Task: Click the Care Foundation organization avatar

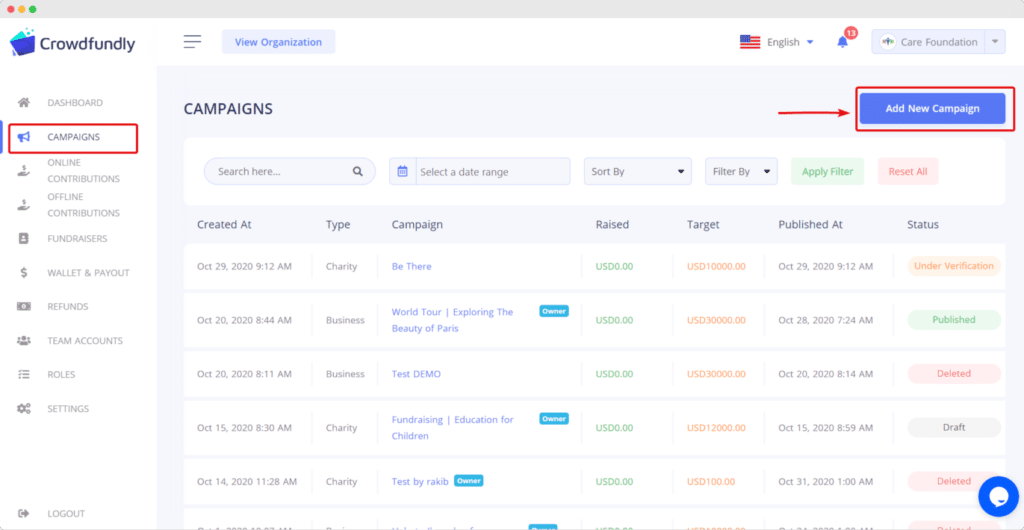Action: [x=888, y=42]
